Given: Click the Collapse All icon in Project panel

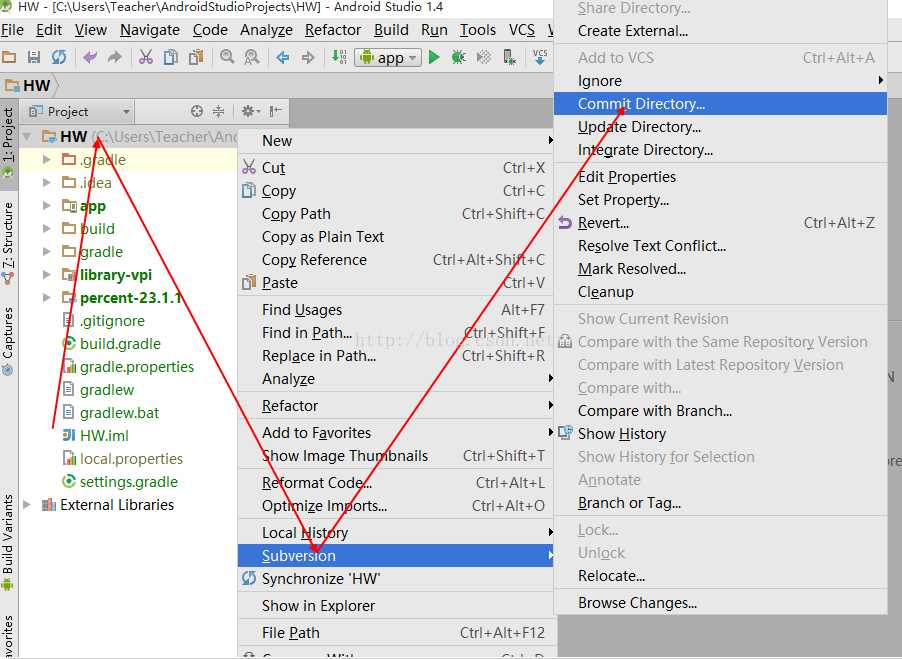Looking at the screenshot, I should [219, 111].
